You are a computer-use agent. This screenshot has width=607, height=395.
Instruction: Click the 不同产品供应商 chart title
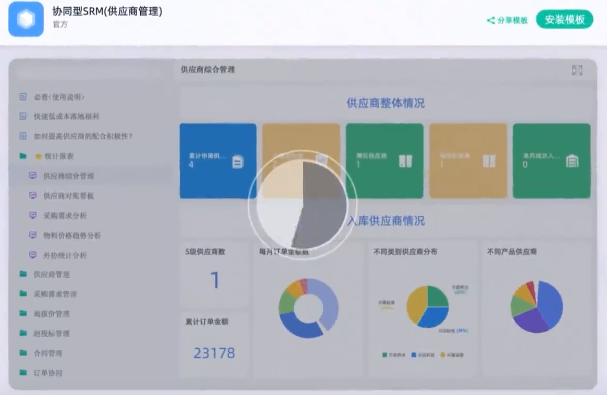click(x=512, y=252)
